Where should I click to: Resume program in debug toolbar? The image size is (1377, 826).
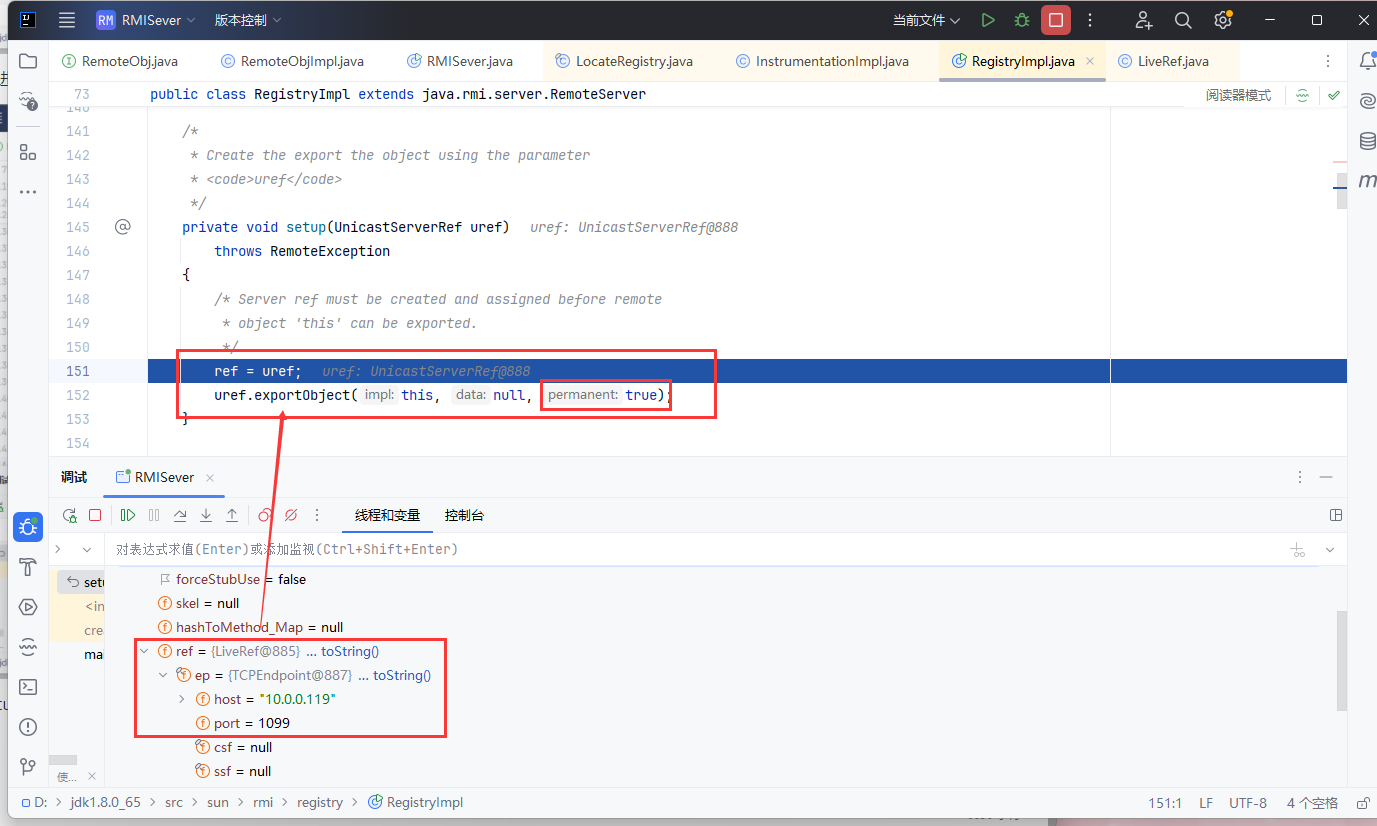point(128,515)
